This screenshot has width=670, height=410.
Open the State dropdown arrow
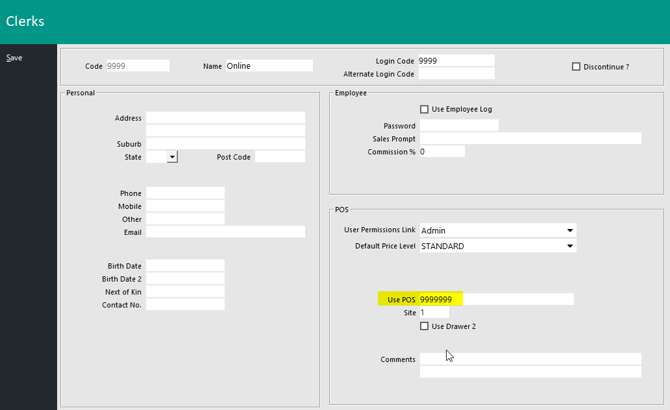[x=172, y=157]
